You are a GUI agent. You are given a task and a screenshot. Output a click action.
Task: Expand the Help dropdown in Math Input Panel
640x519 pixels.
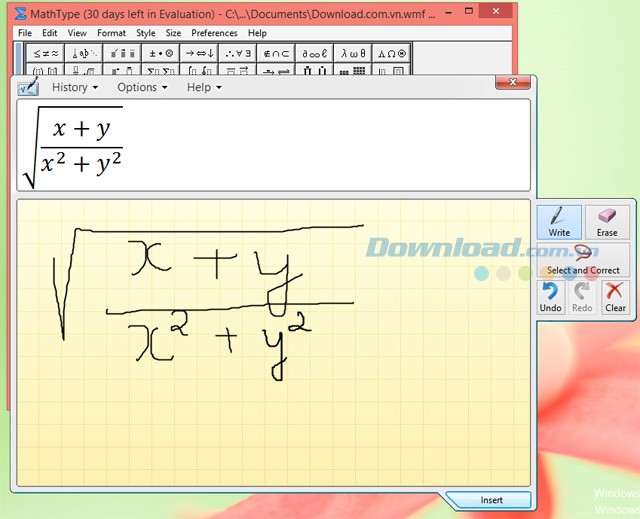204,87
